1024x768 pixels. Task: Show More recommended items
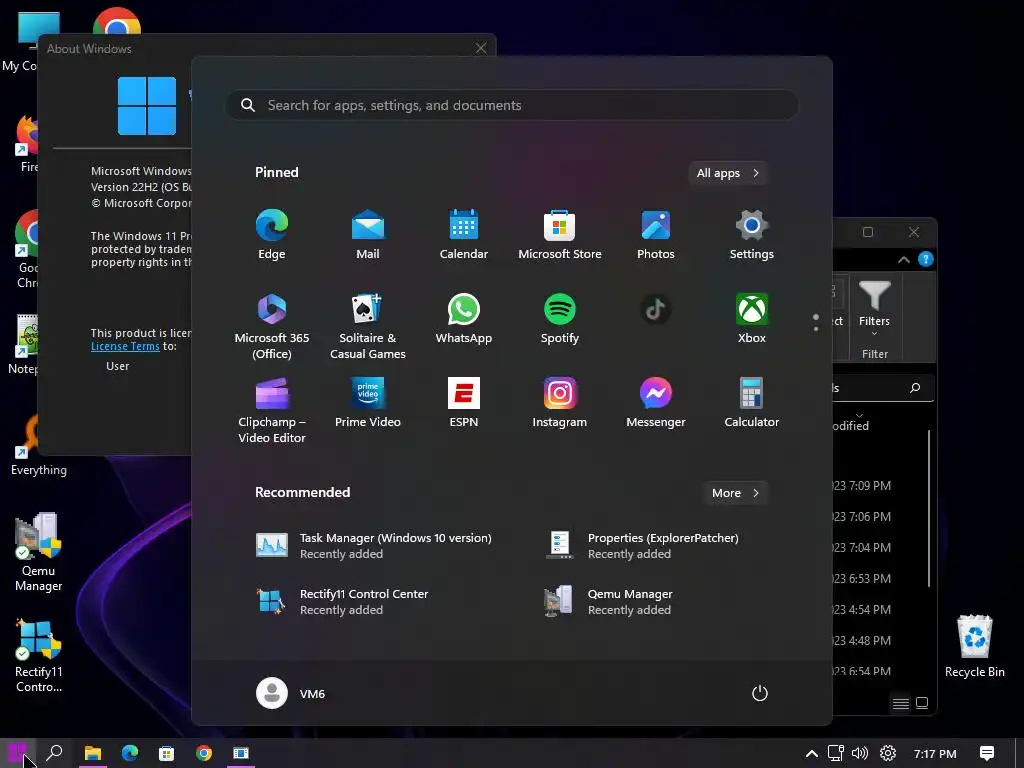click(735, 493)
